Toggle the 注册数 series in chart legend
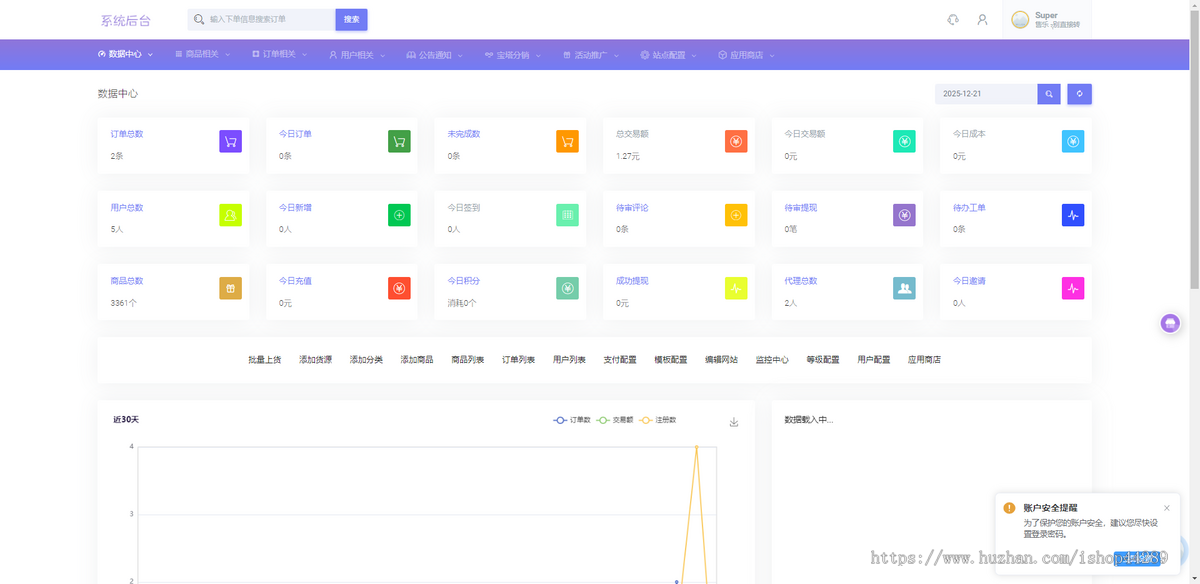Screen dimensions: 1200x584 coord(658,420)
